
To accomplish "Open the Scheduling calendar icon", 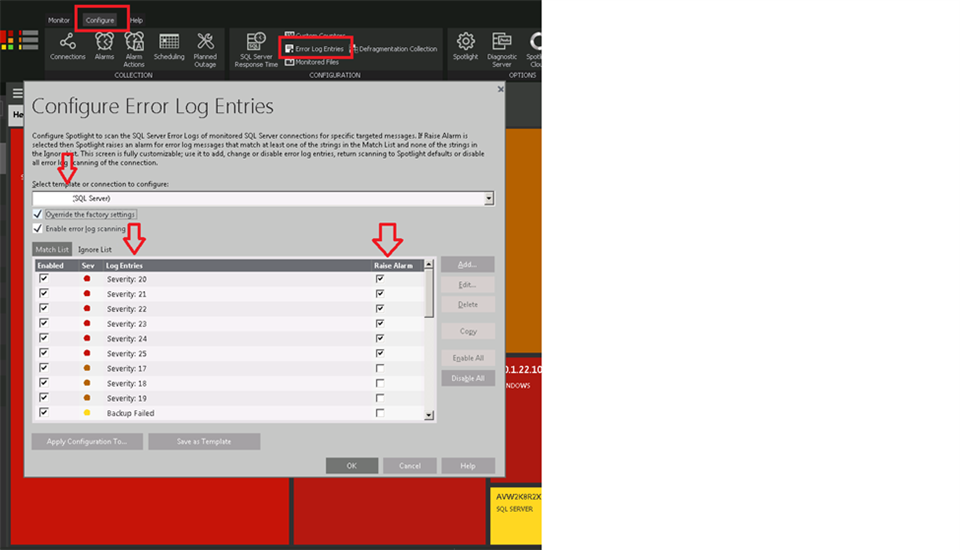I will [x=169, y=47].
